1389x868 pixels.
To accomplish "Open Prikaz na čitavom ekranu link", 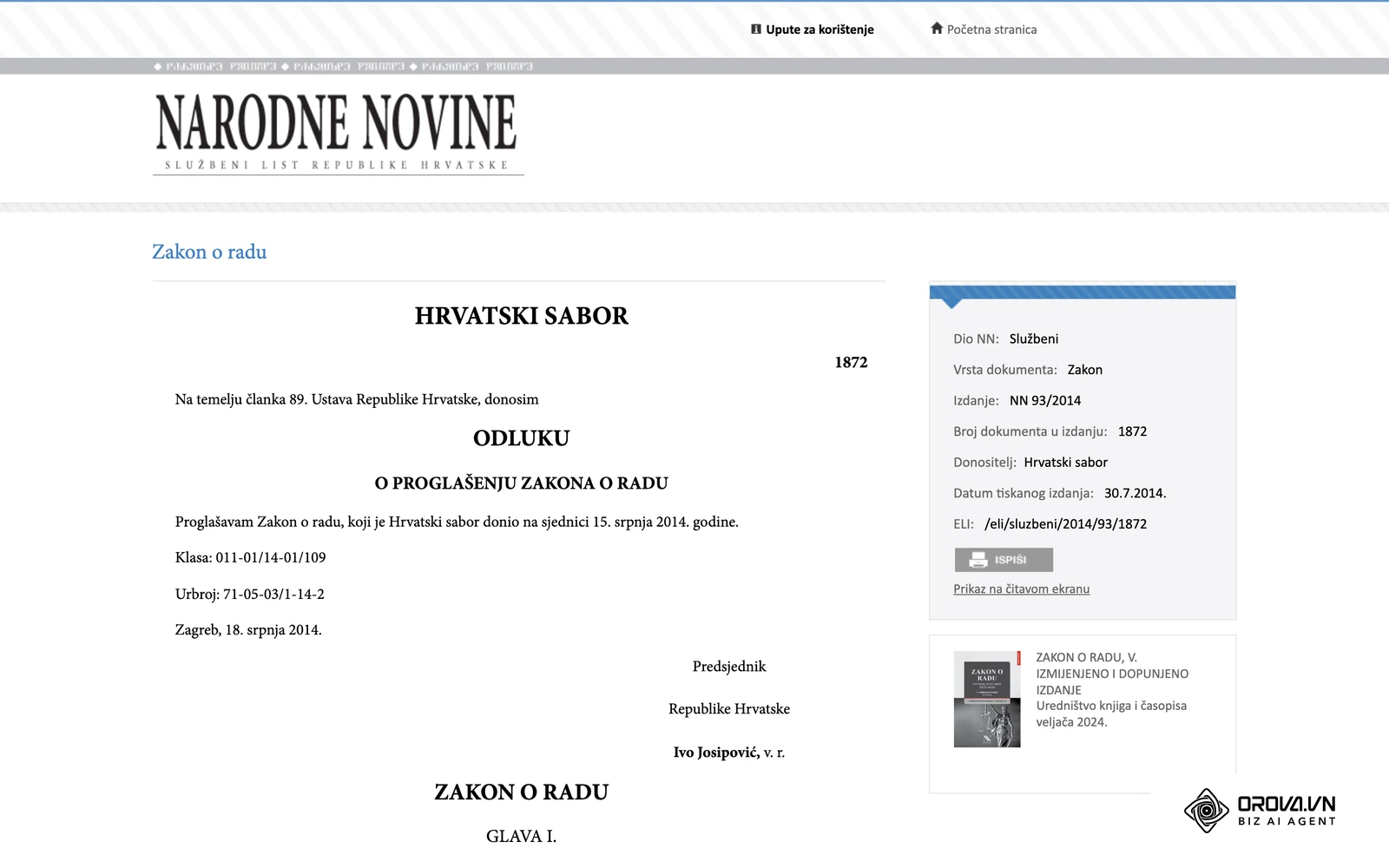I will (1021, 589).
